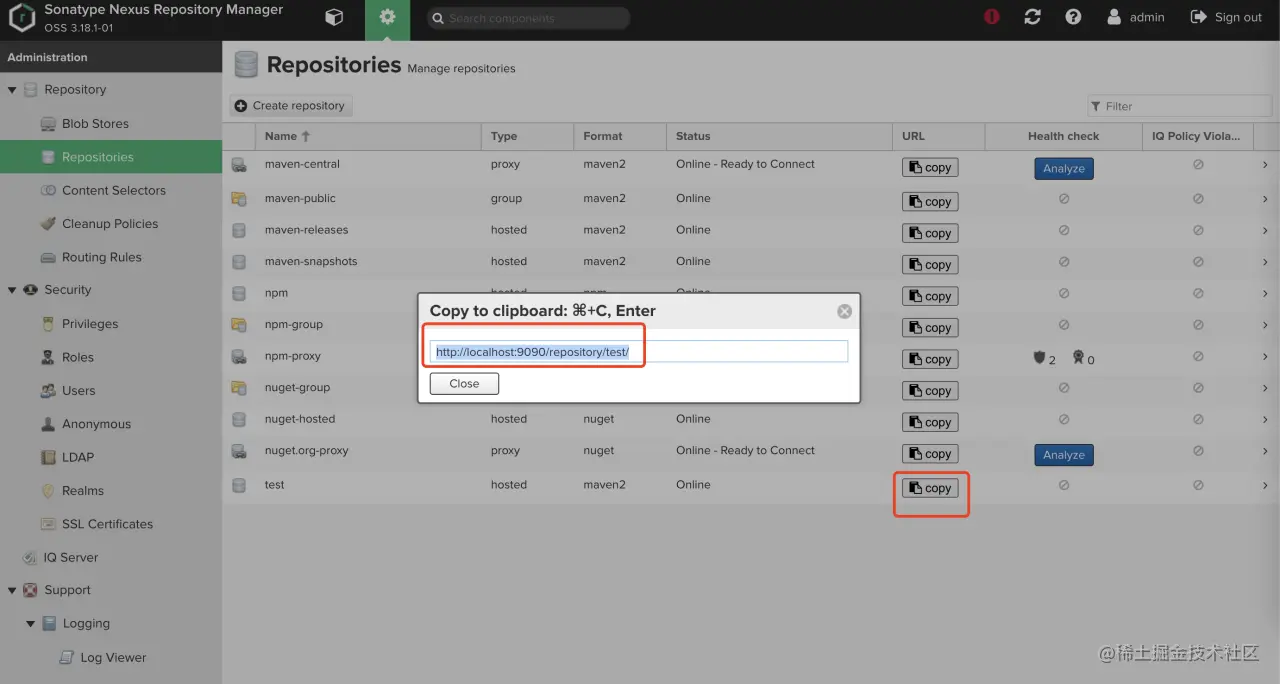1280x684 pixels.
Task: Collapse the Repository tree section
Action: click(x=12, y=90)
